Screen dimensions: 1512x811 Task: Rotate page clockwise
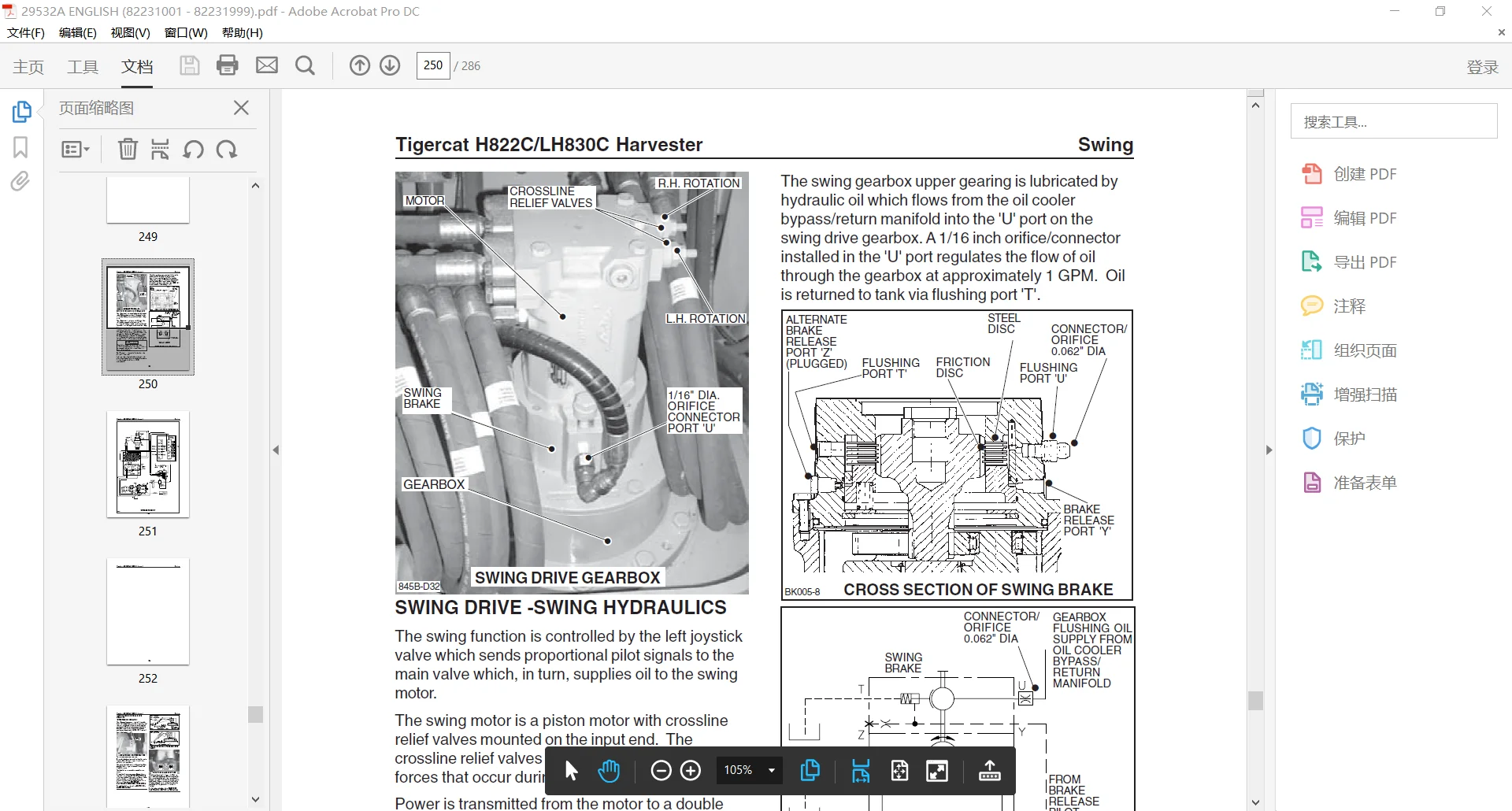coord(227,149)
